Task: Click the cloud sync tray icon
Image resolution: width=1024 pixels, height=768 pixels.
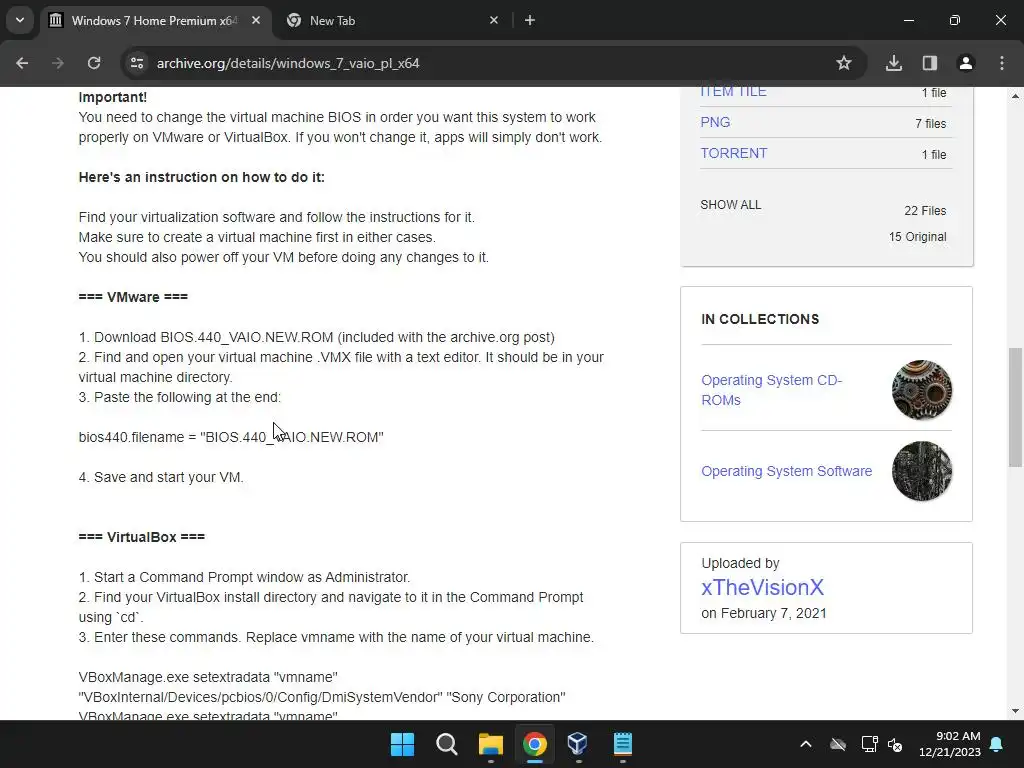Action: [838, 744]
